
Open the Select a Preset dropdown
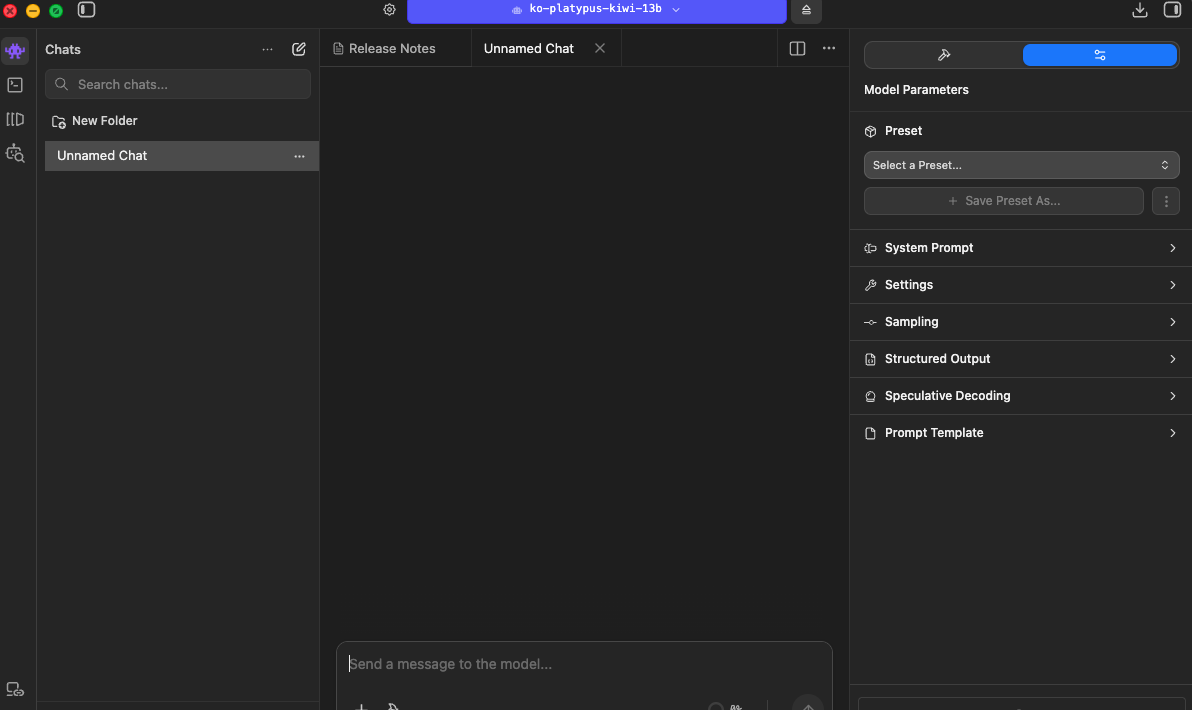pyautogui.click(x=1021, y=165)
